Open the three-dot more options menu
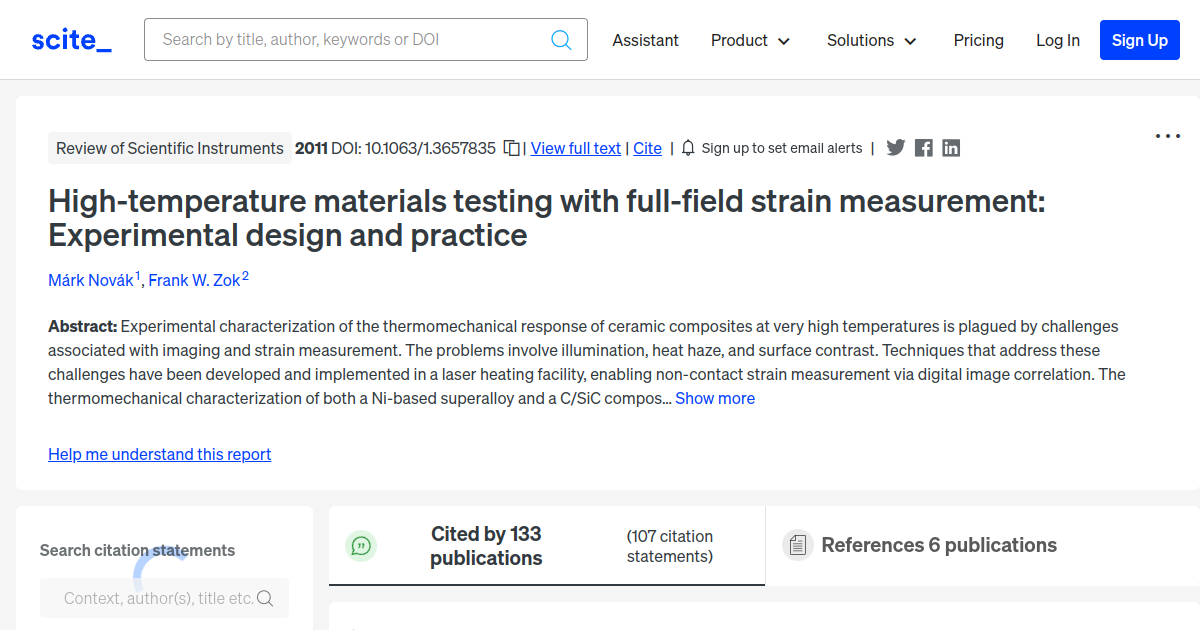 (1168, 136)
